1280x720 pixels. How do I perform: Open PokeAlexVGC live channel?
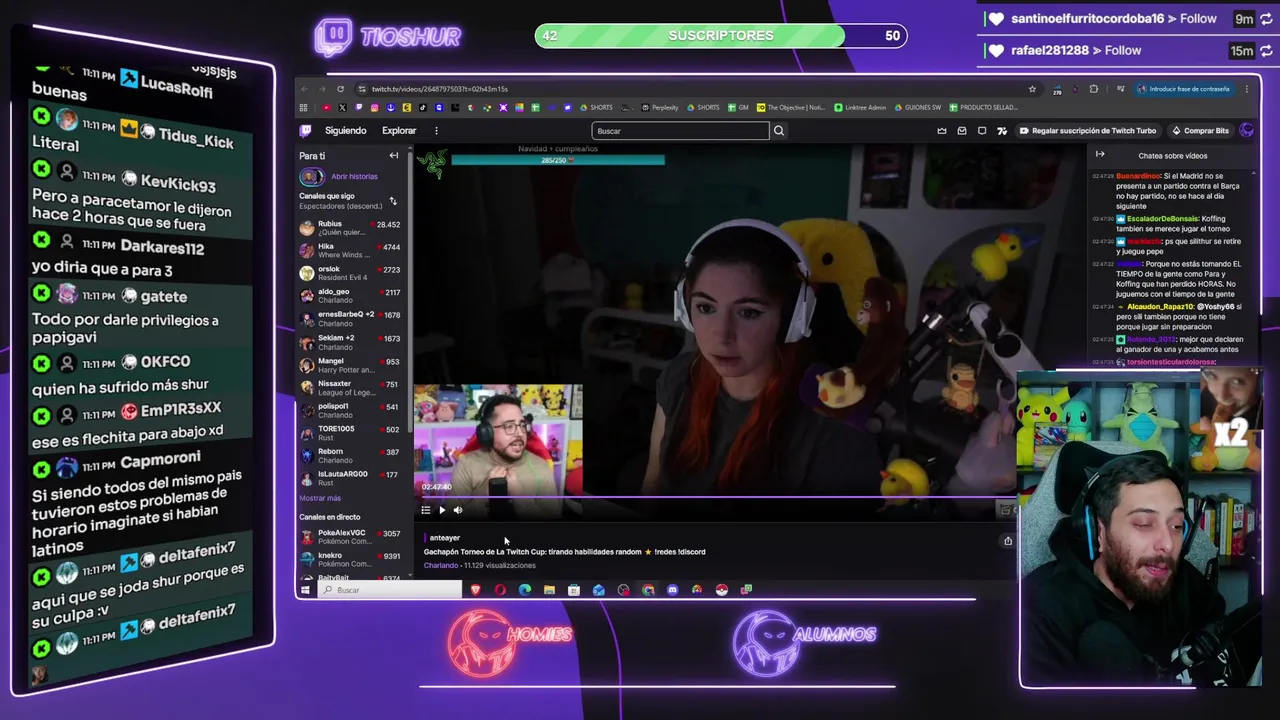350,537
